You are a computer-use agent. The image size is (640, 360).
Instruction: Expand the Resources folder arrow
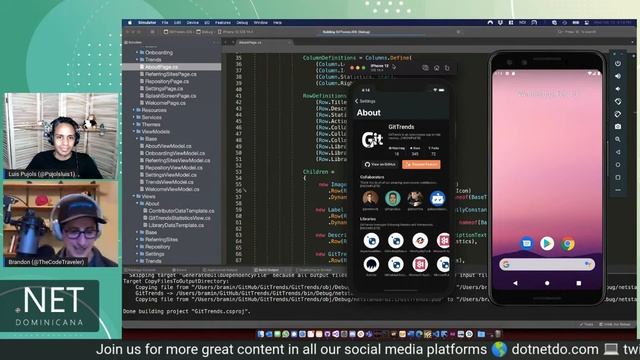(x=134, y=110)
